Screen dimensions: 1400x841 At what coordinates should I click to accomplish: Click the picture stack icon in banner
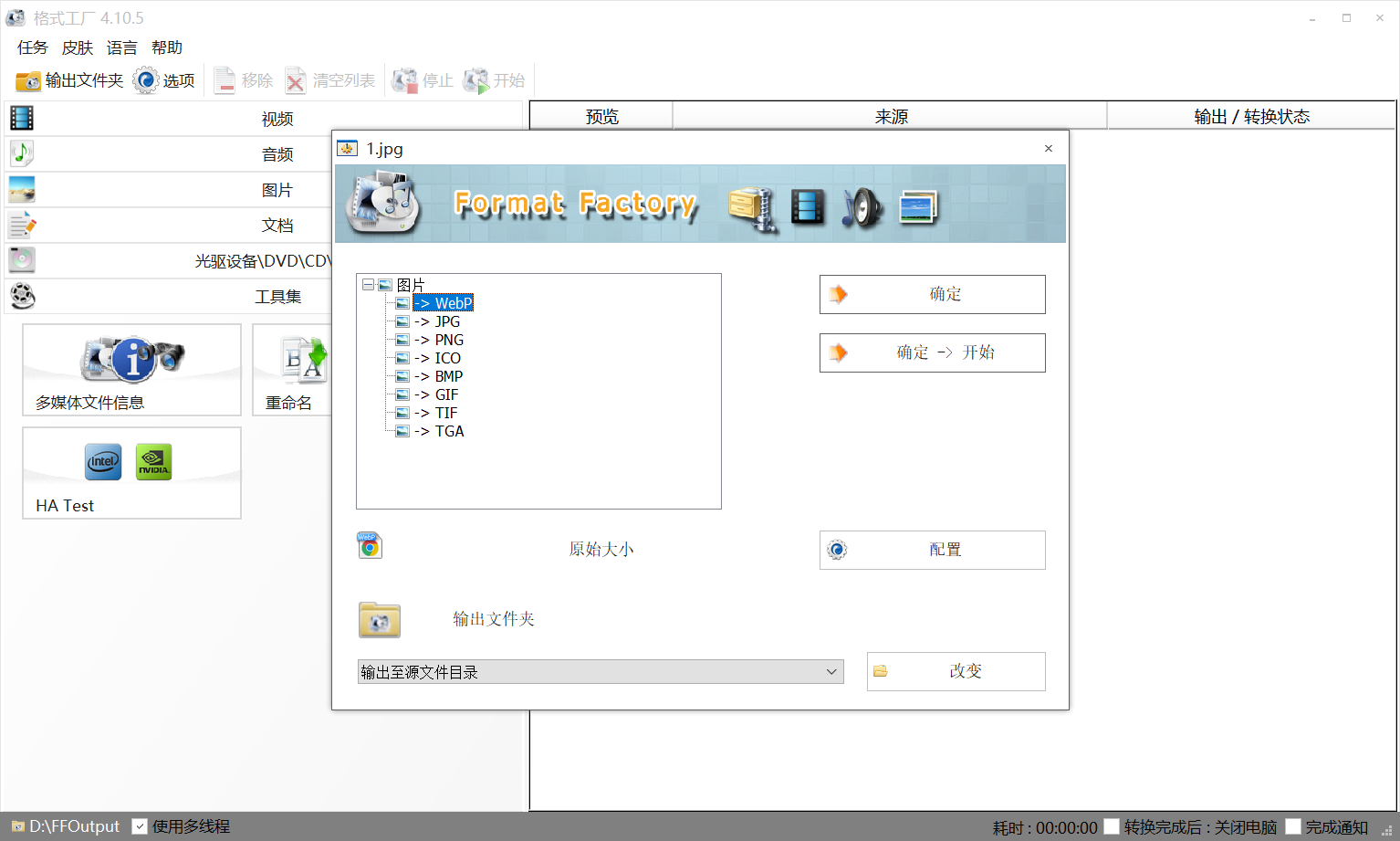pos(918,207)
